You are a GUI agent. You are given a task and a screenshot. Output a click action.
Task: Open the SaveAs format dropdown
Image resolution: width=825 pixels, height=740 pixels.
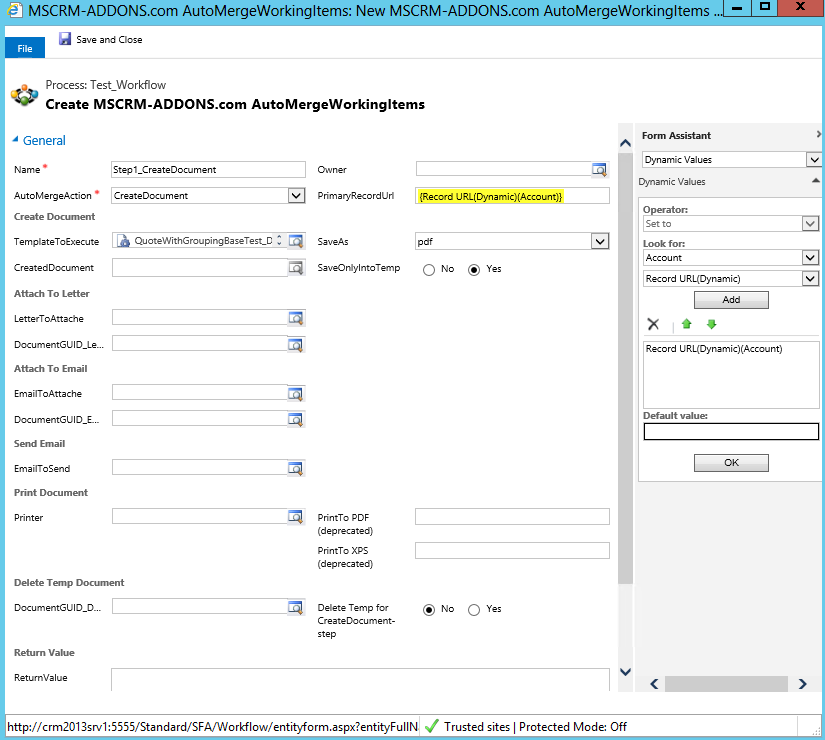click(600, 241)
